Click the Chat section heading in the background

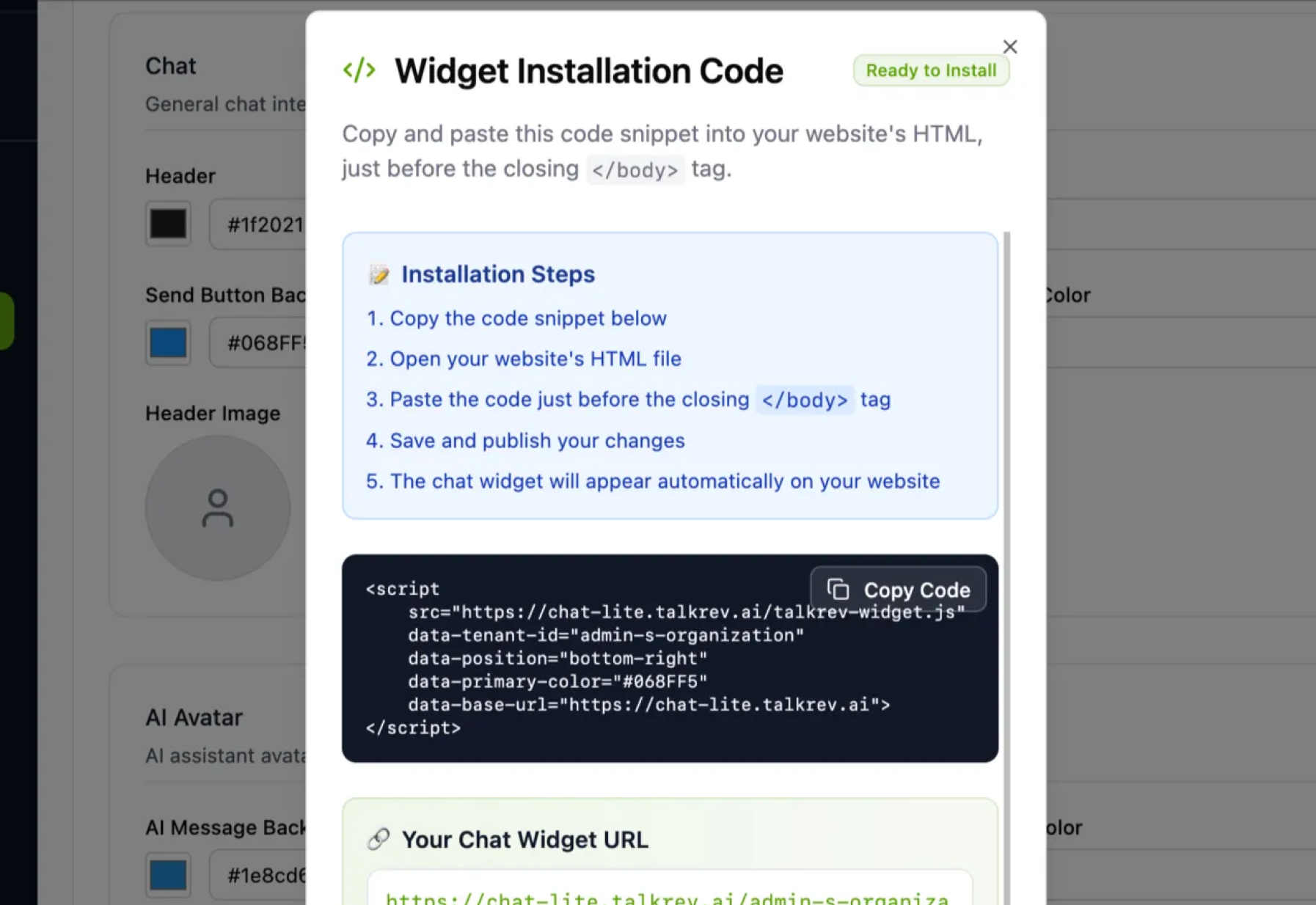pyautogui.click(x=171, y=66)
